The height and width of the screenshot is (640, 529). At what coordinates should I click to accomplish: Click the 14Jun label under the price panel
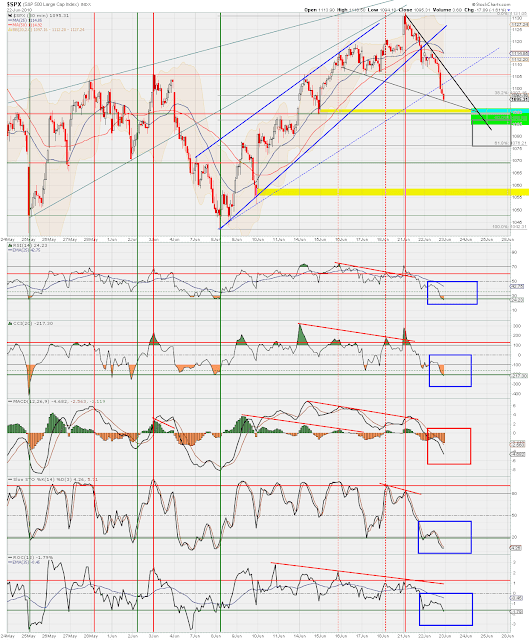point(300,239)
